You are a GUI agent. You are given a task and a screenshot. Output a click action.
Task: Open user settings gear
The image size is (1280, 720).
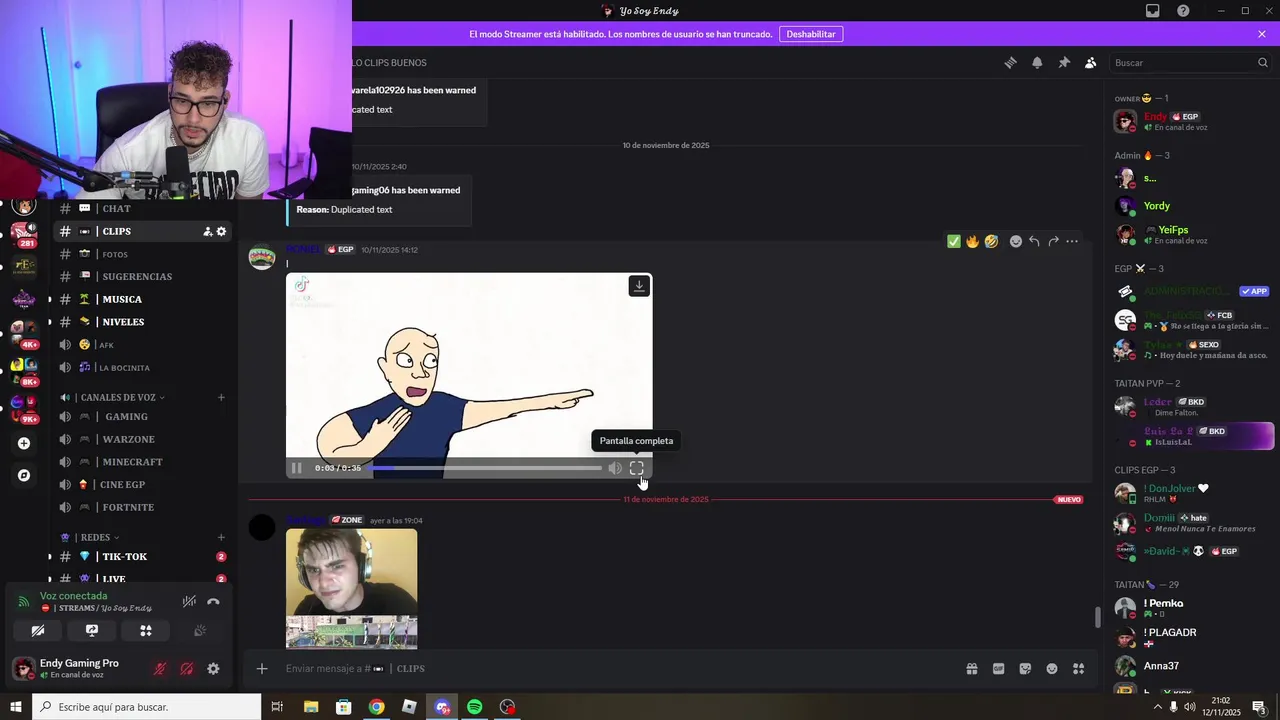click(213, 669)
